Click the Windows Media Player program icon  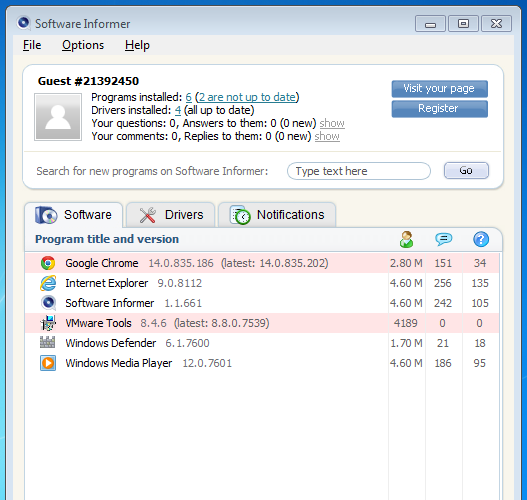(x=48, y=363)
